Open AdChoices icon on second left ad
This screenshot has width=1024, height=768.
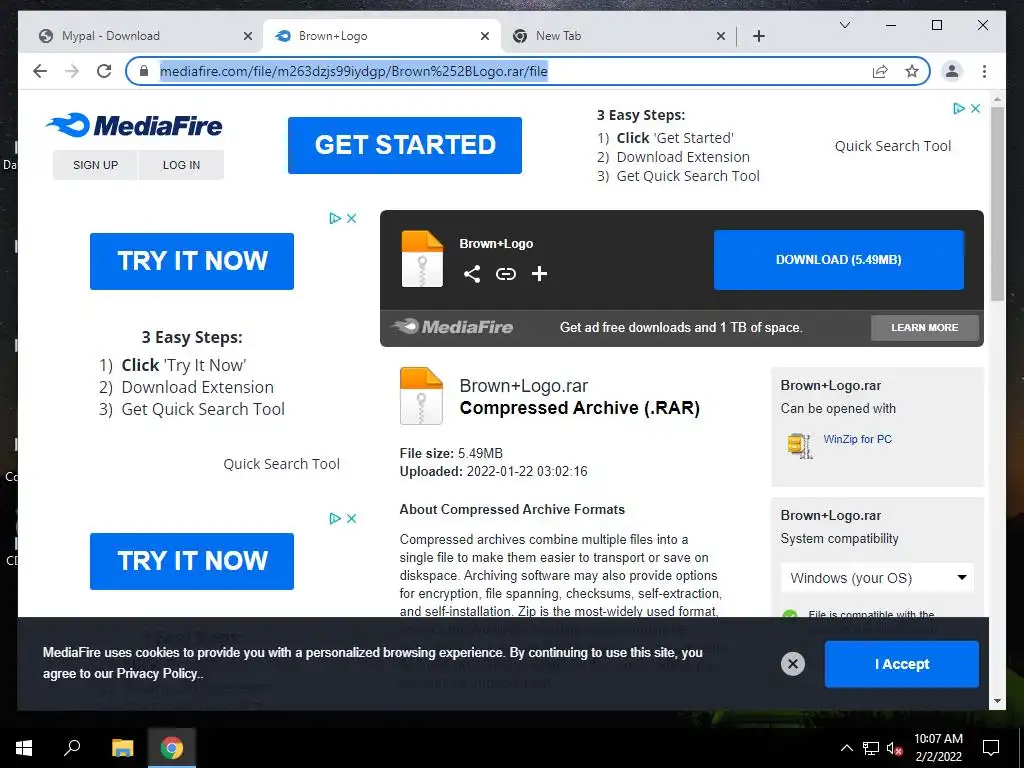(x=335, y=519)
